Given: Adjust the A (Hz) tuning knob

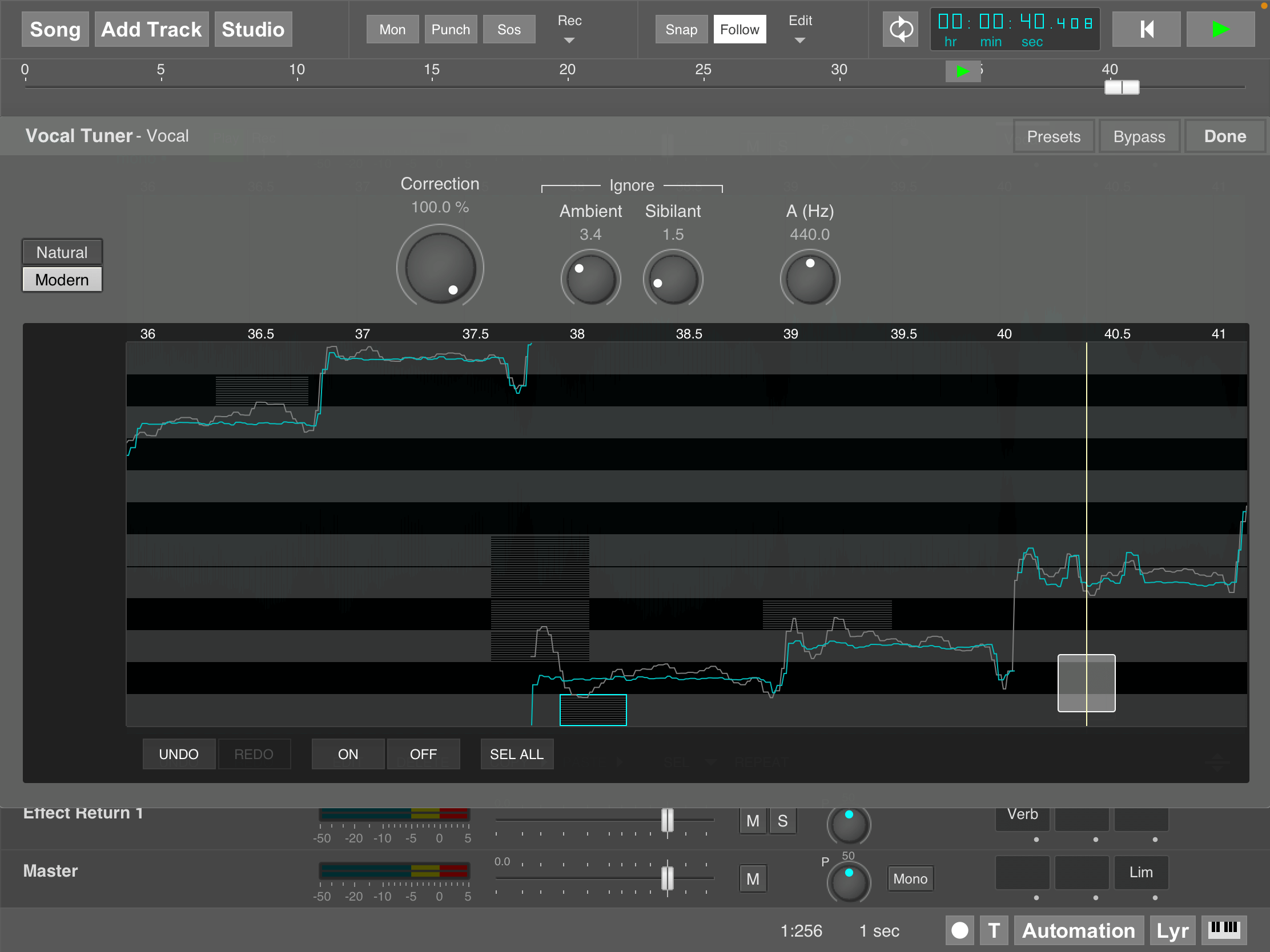Looking at the screenshot, I should click(810, 279).
